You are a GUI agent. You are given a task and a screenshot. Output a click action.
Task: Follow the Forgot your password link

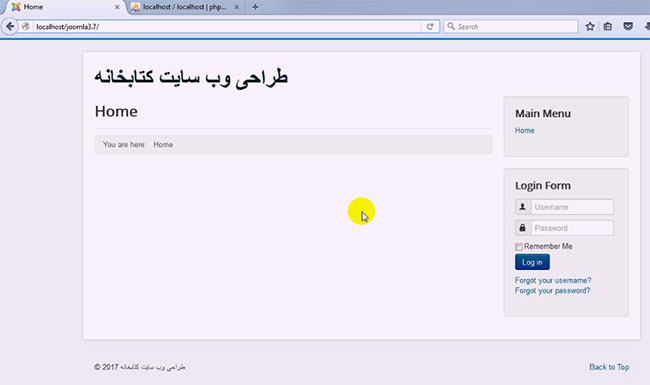[552, 291]
